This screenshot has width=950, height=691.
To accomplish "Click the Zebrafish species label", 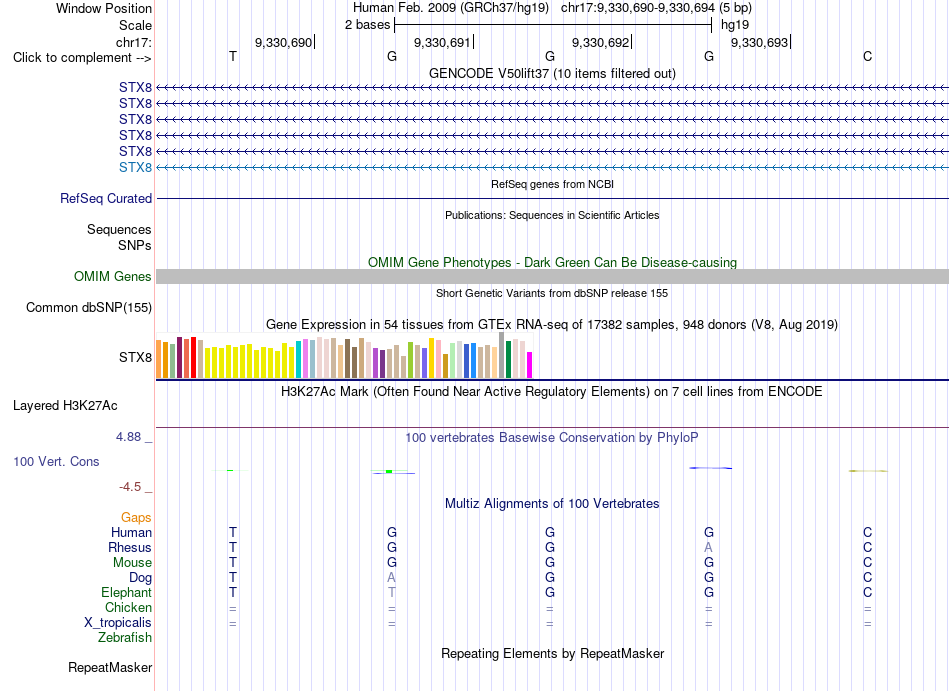I will 125,638.
